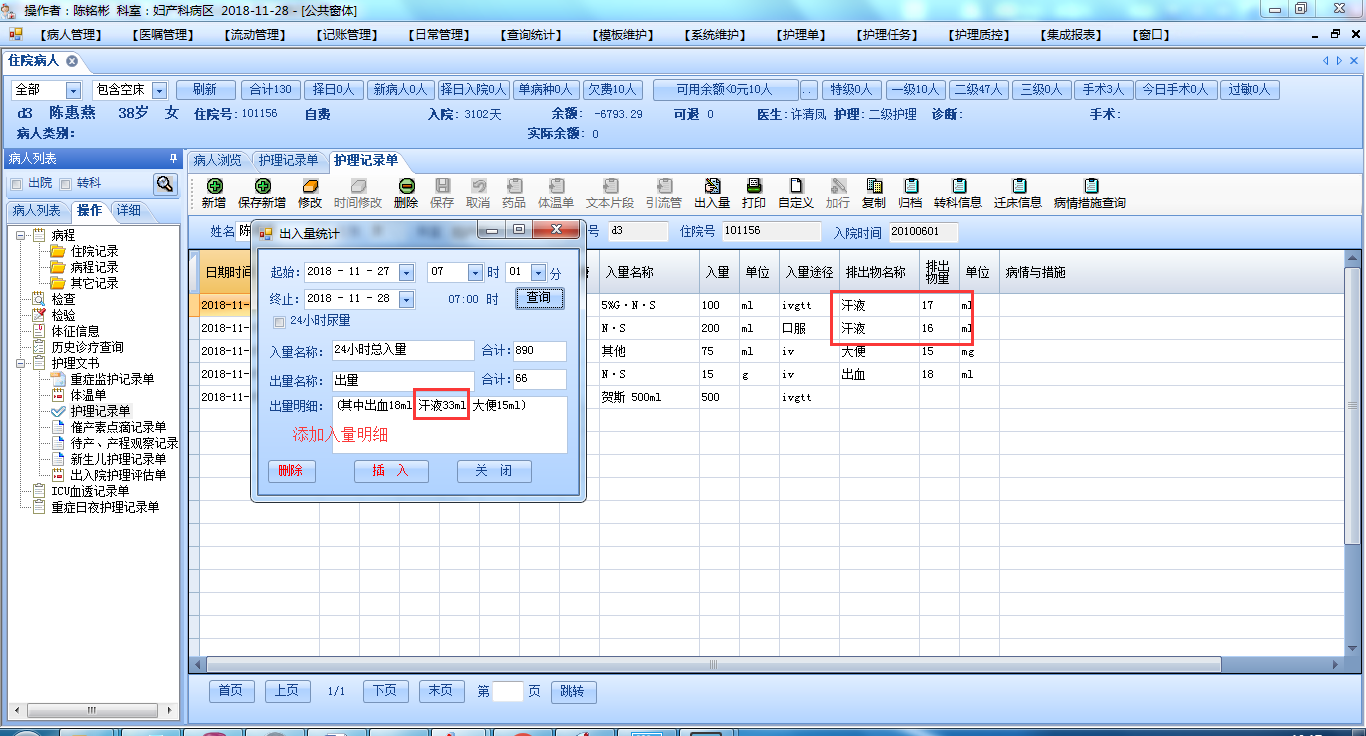Enable the 24小时尿量 checkbox

click(280, 321)
